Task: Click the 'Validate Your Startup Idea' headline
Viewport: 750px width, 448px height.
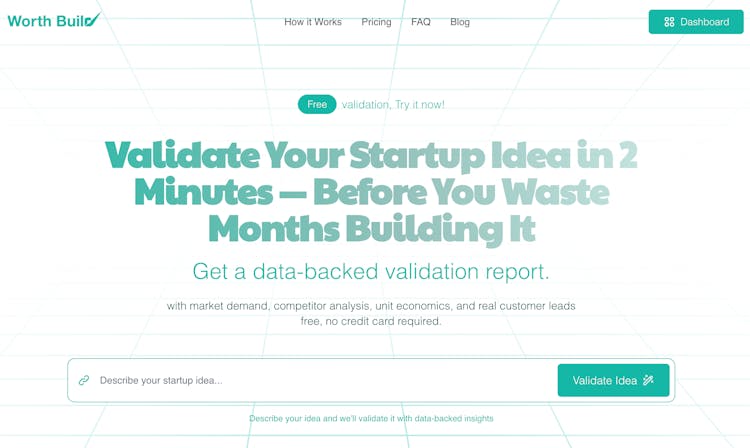Action: point(371,156)
